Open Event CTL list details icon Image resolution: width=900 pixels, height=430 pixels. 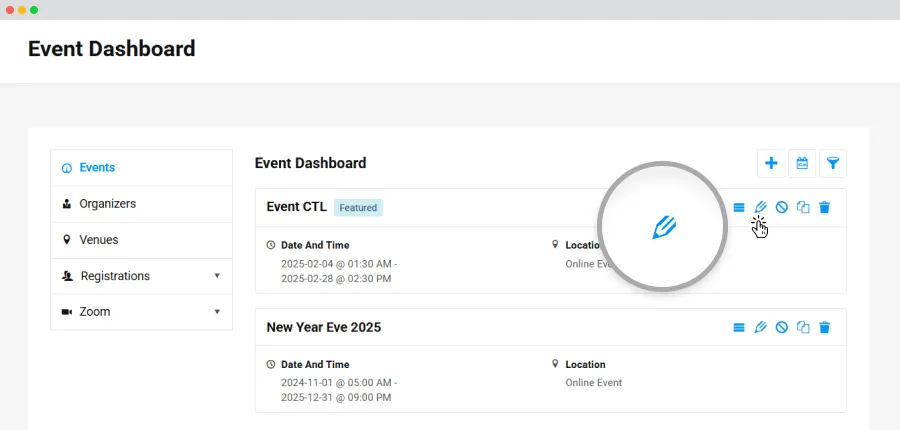pyautogui.click(x=739, y=207)
